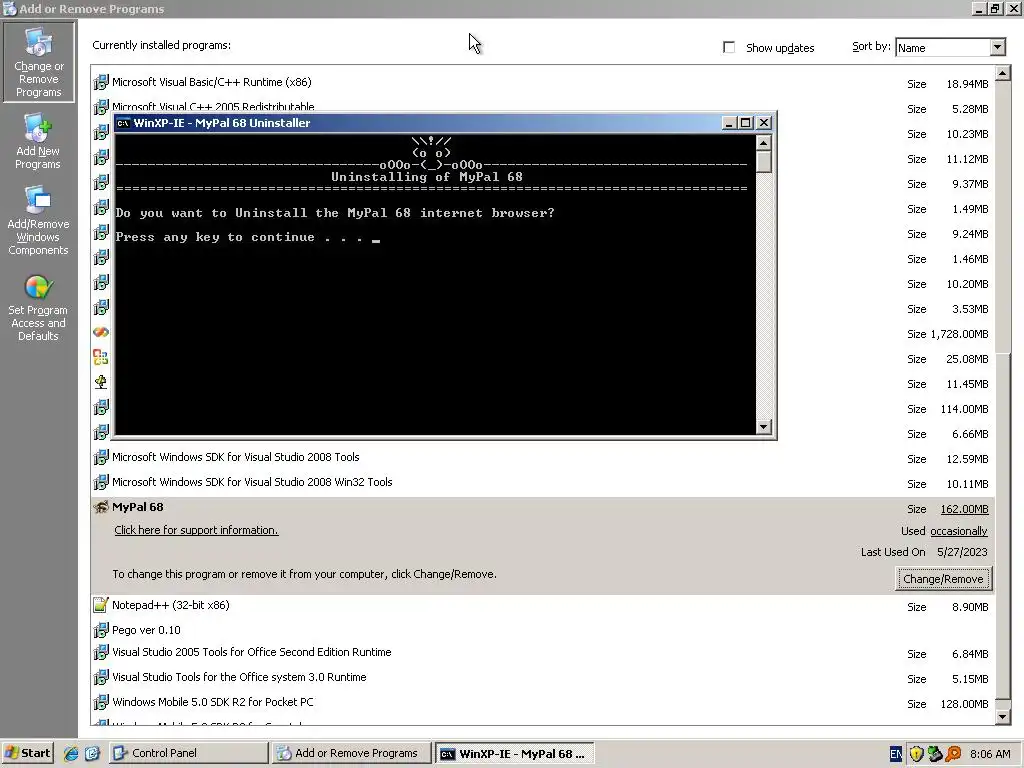Click the Notepad++ program icon
Screen dimensions: 1024x768
[101, 605]
